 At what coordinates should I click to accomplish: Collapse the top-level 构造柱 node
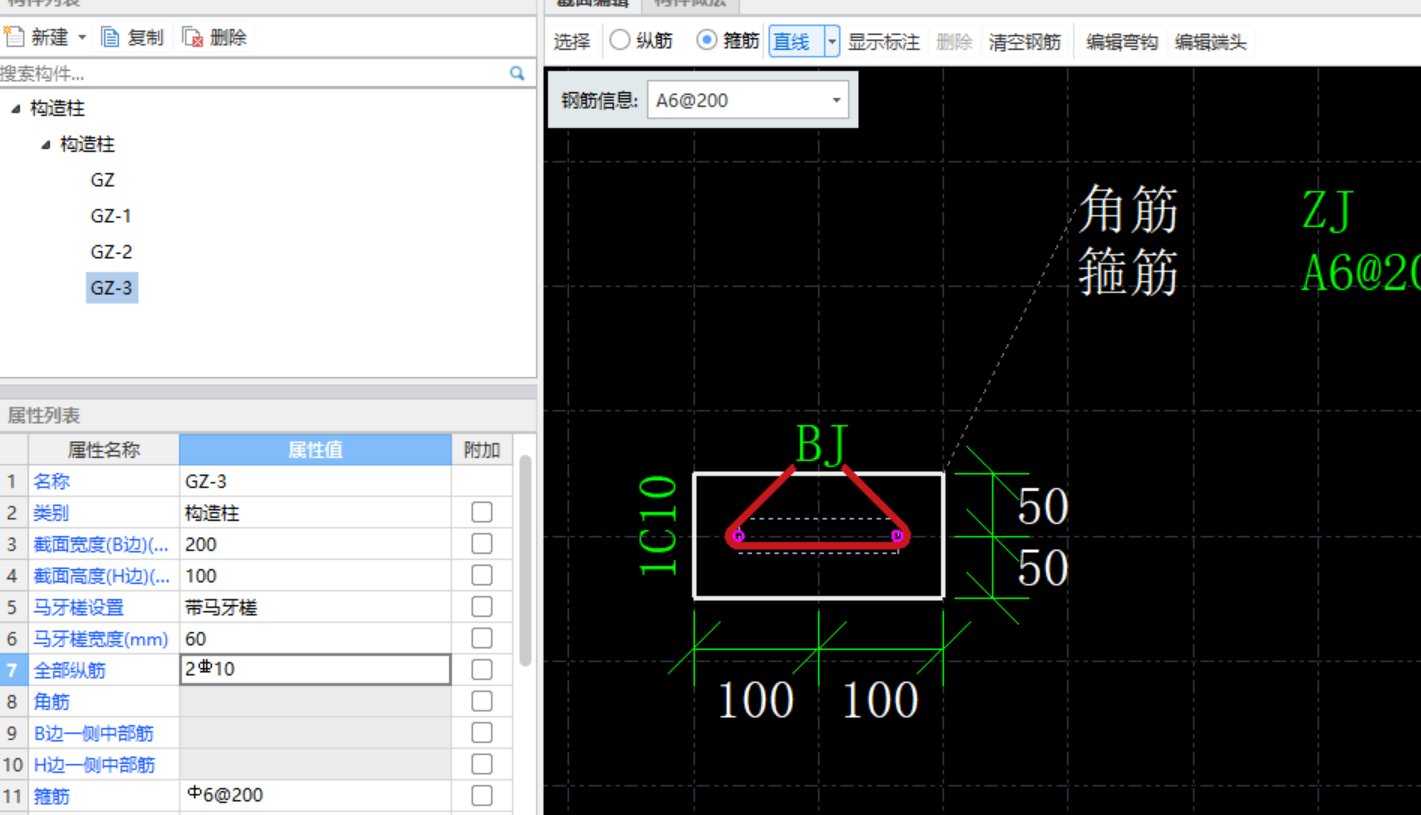[15, 108]
